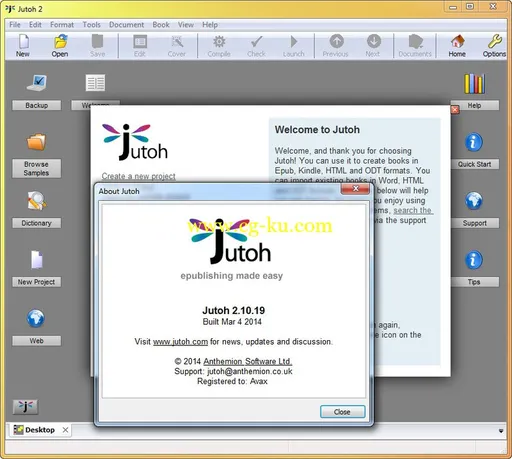512x459 pixels.
Task: Close the Welcome panel with red X
Action: 455,109
